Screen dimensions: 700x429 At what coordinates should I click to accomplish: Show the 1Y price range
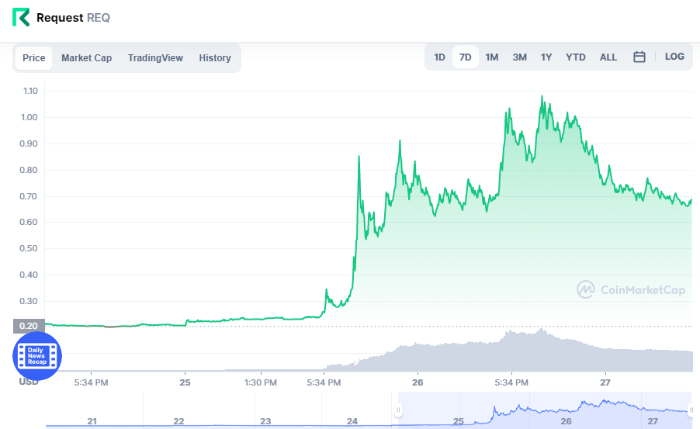(546, 57)
